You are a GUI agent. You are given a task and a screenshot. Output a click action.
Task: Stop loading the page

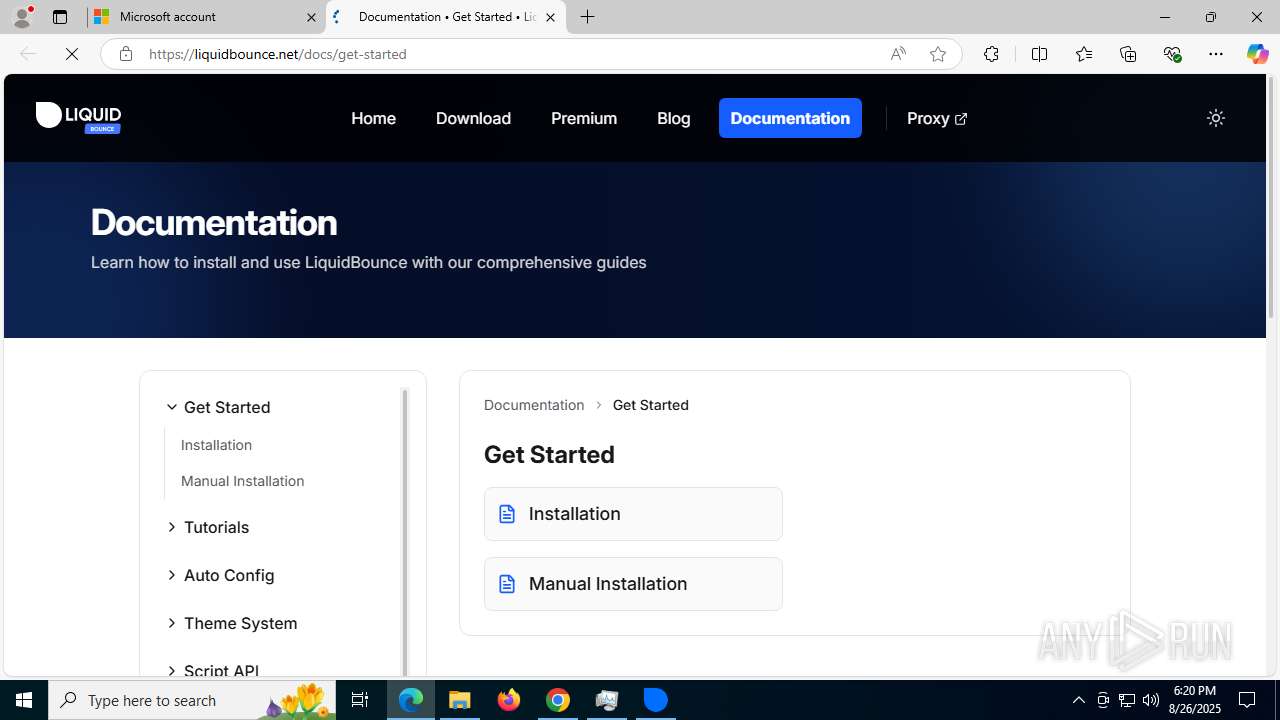pos(72,54)
